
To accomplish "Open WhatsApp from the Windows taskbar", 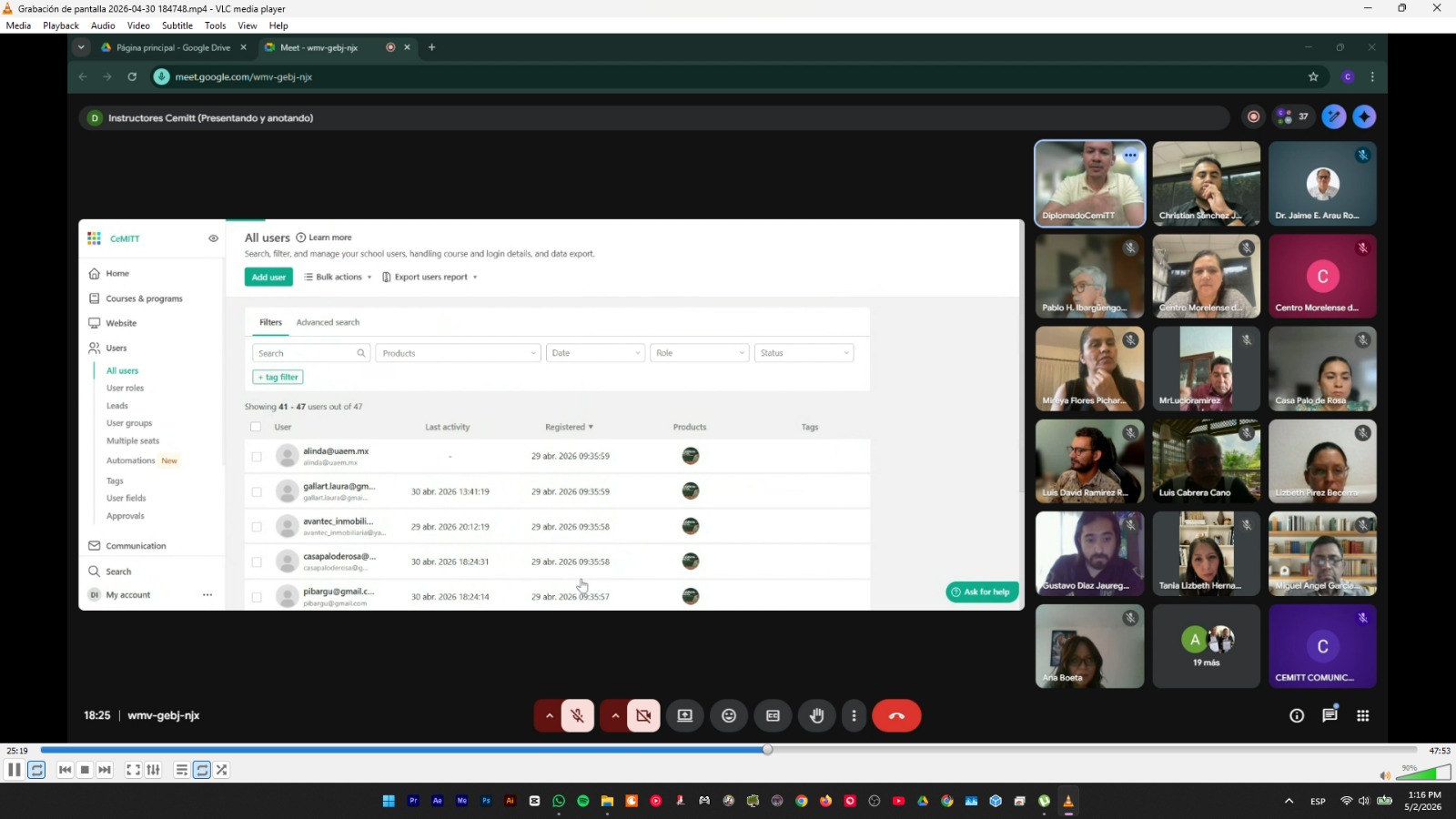I will coord(559,801).
